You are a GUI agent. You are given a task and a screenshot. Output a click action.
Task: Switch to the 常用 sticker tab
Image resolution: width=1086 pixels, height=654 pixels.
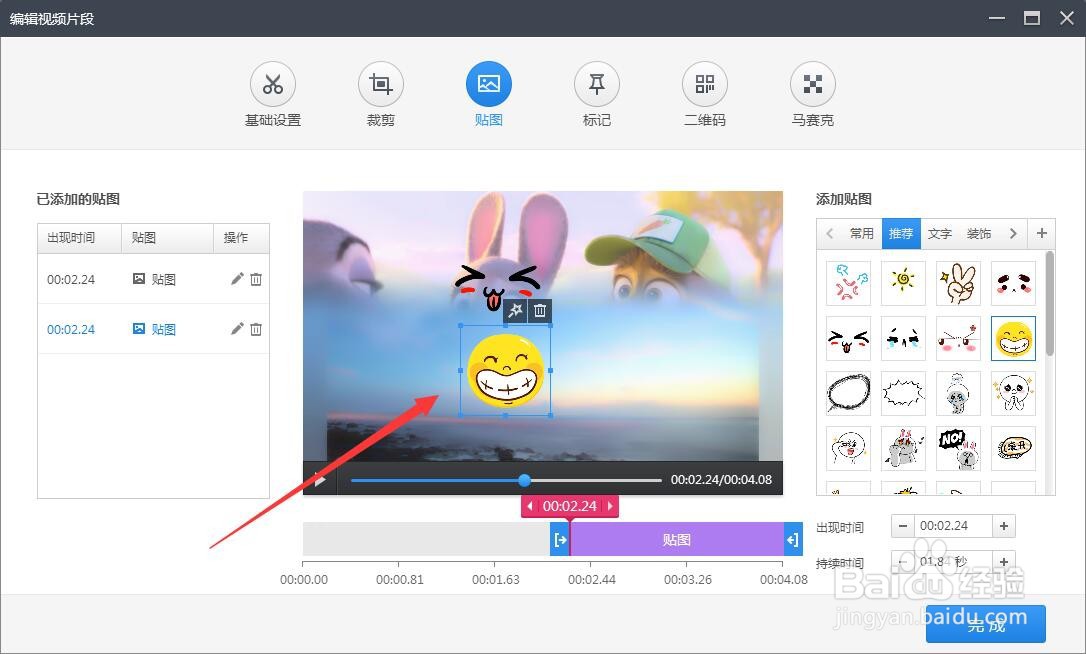(862, 233)
